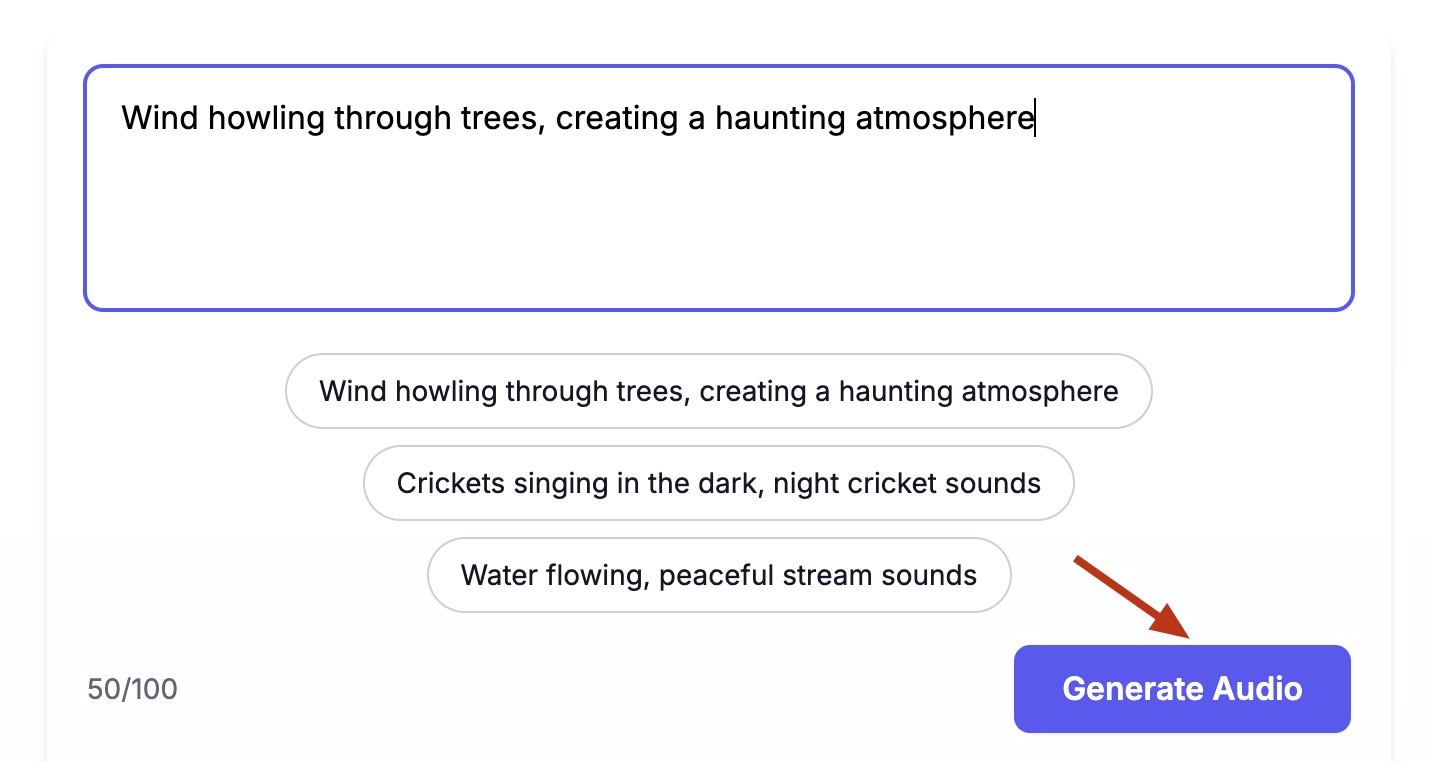
Task: Click the word 'haunting' in the prompt field
Action: [780, 118]
